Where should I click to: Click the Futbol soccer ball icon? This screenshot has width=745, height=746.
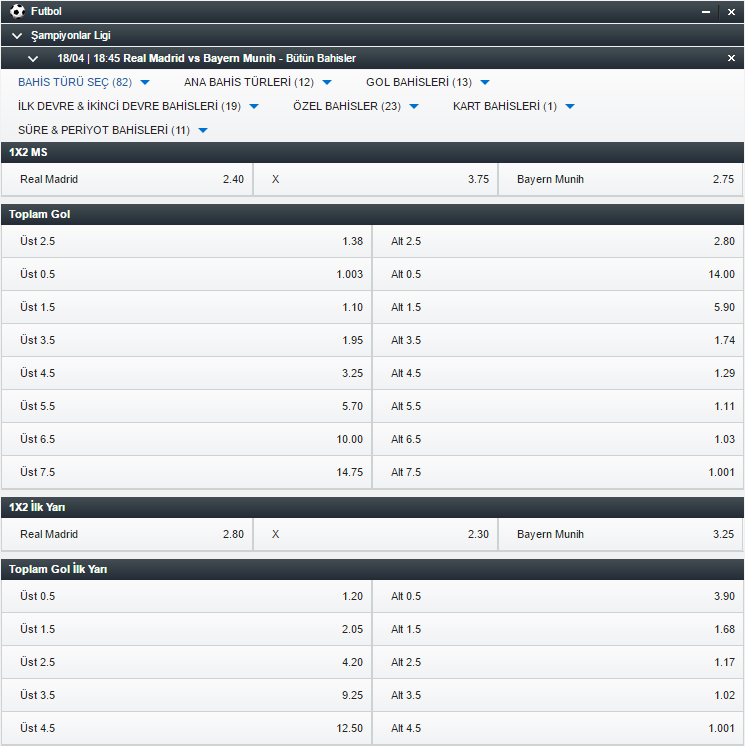(x=17, y=11)
